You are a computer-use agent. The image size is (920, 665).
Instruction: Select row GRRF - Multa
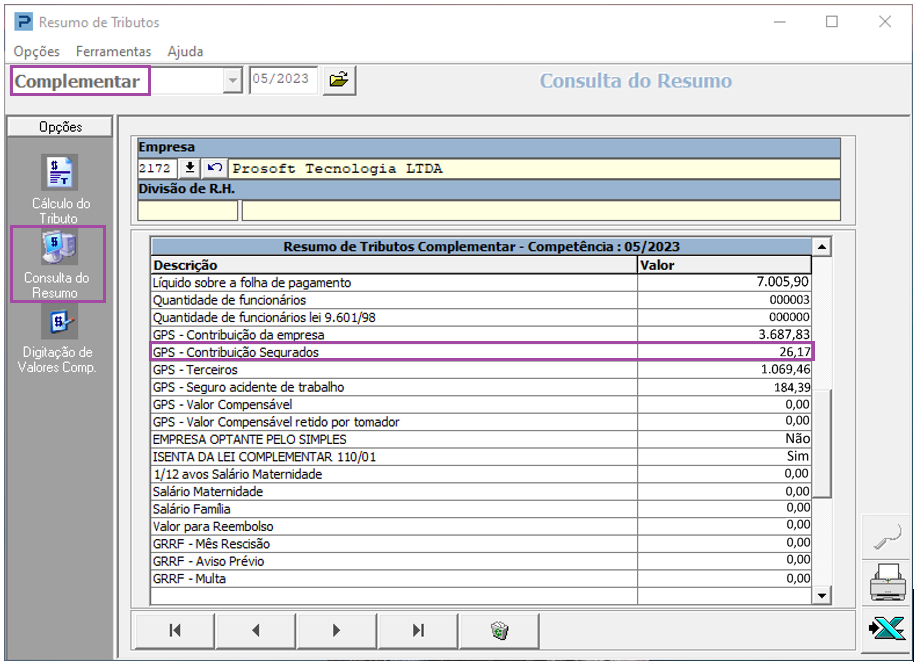click(481, 579)
